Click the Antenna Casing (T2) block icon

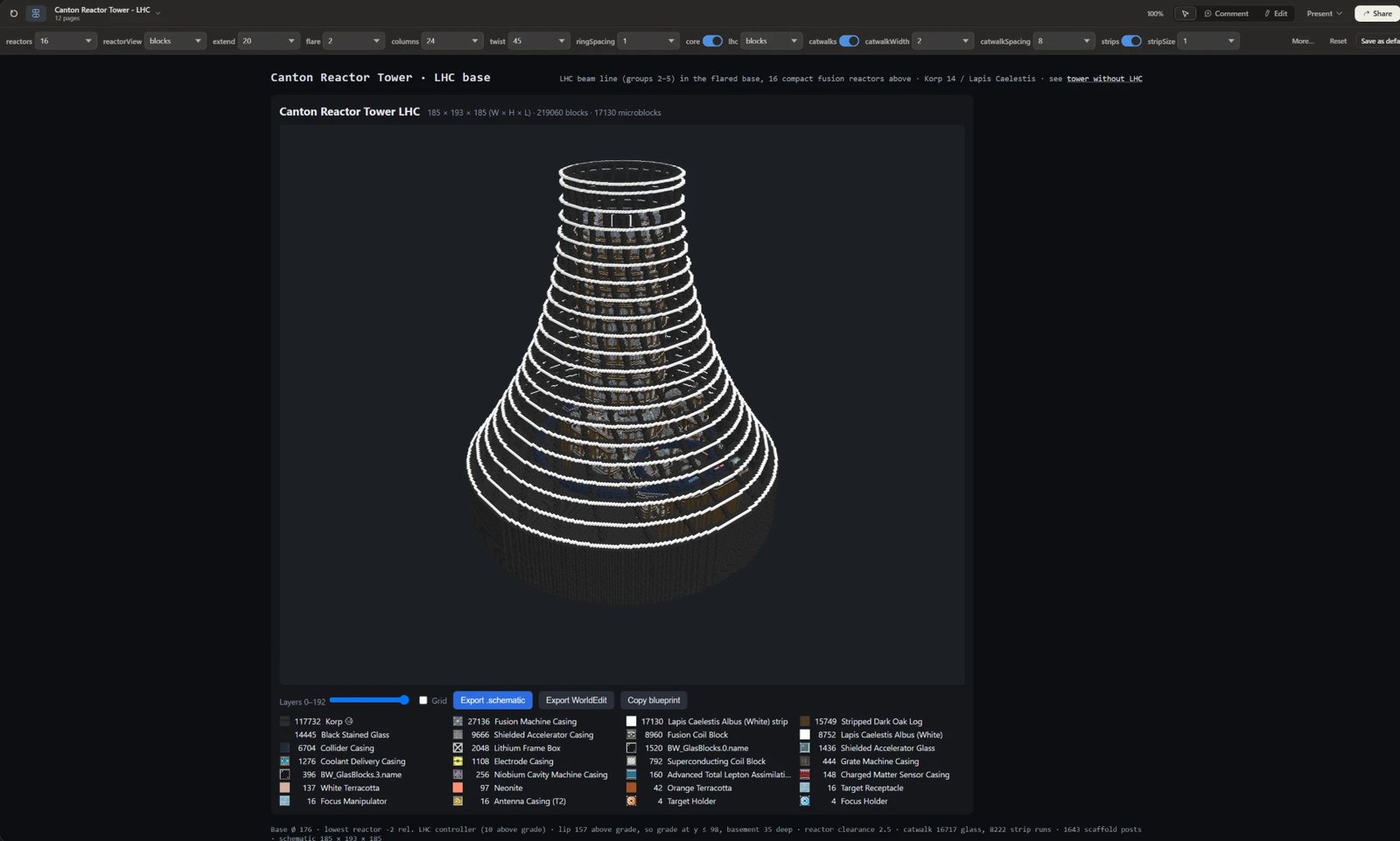click(458, 801)
